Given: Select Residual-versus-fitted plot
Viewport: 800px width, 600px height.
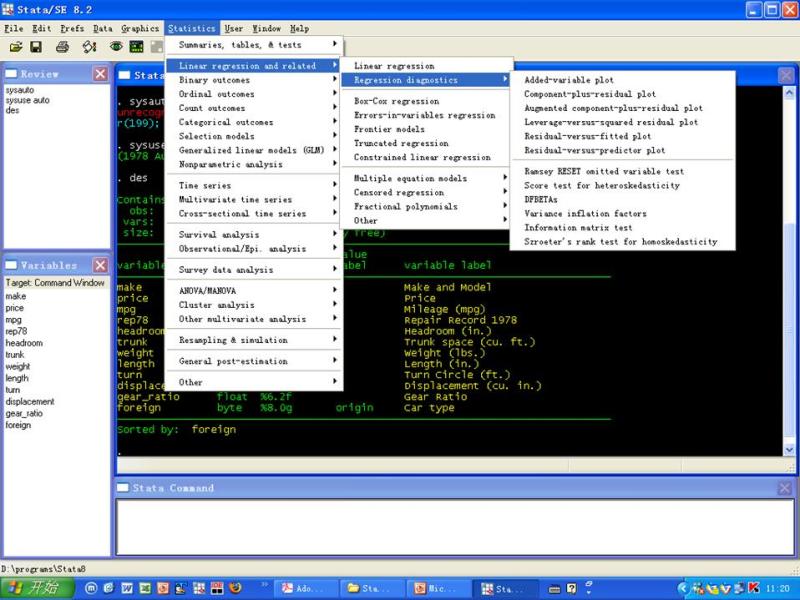Looking at the screenshot, I should (x=622, y=136).
